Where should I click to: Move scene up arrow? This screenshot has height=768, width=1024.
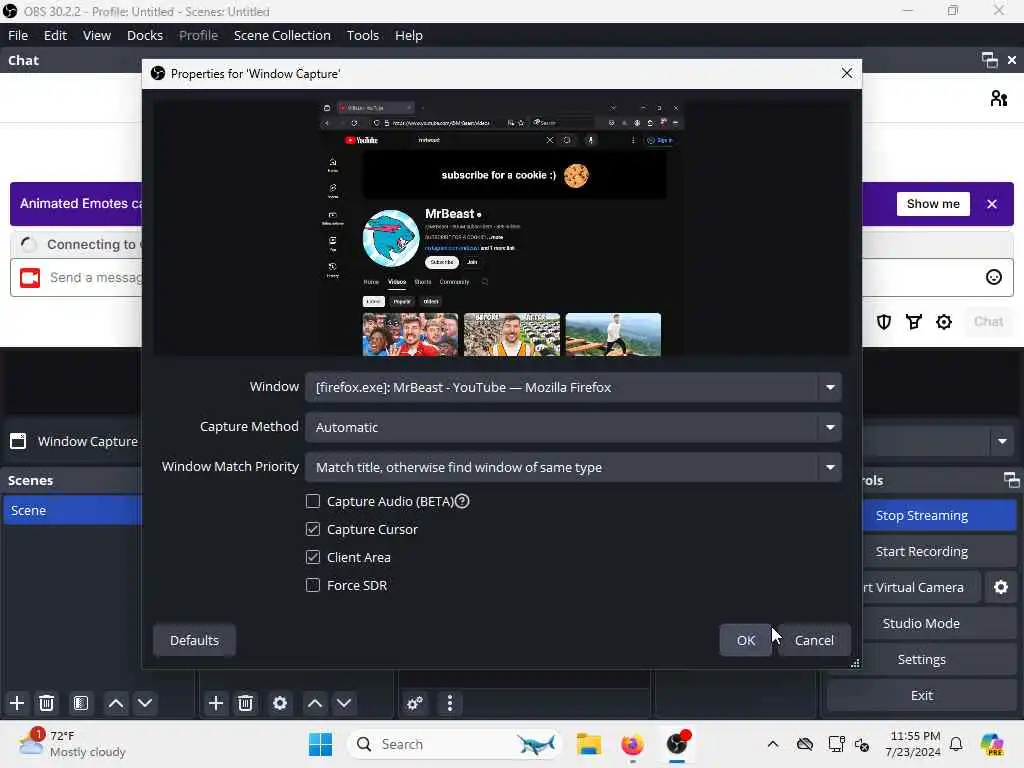[x=116, y=703]
